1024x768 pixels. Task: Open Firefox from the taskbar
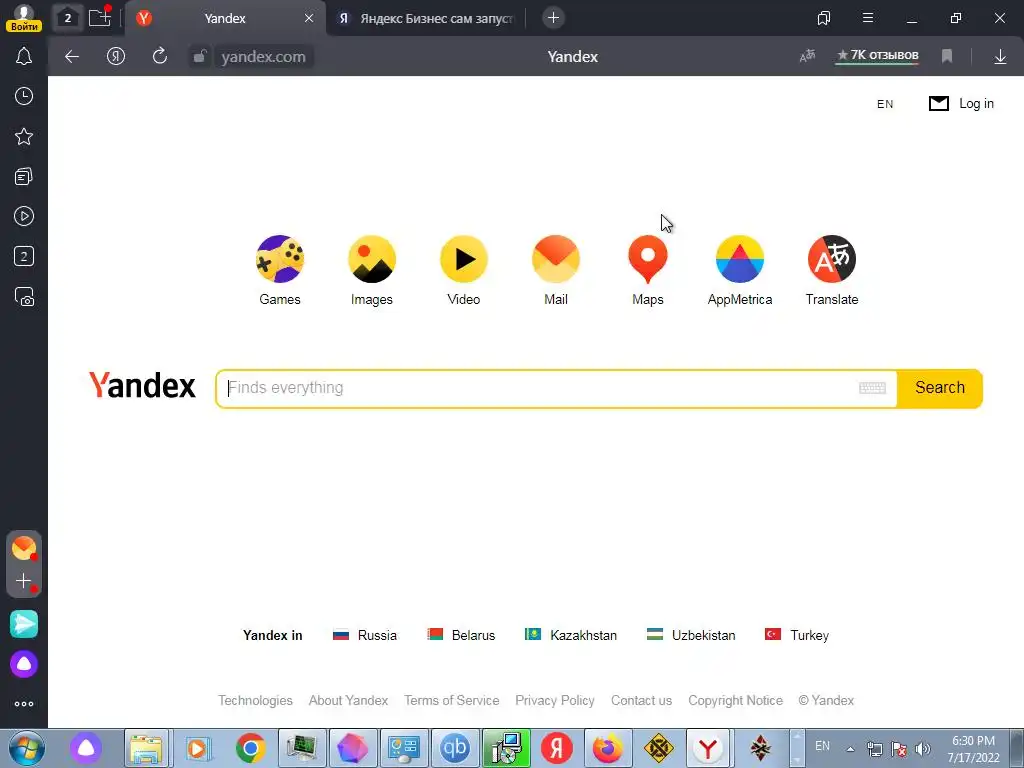pyautogui.click(x=607, y=748)
